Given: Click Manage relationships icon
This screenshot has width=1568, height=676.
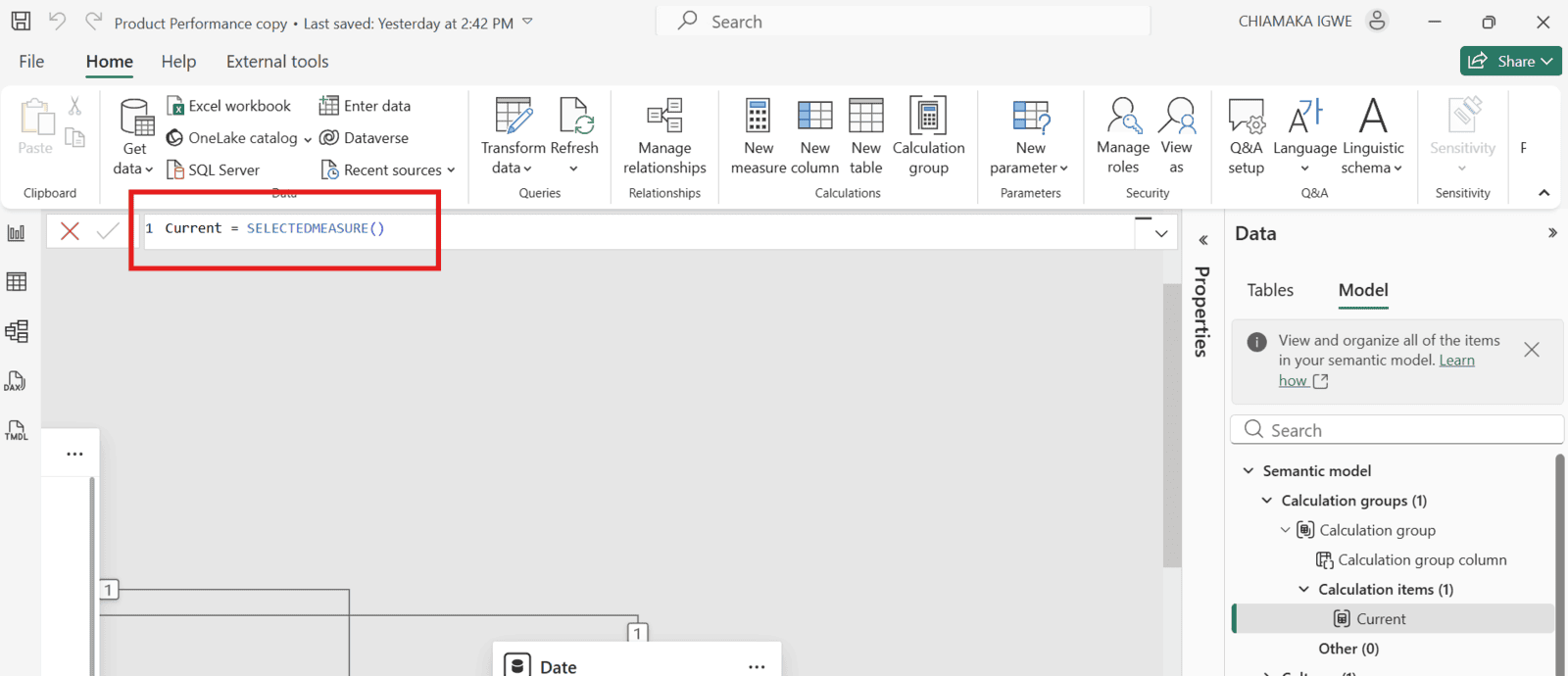Looking at the screenshot, I should [x=664, y=117].
